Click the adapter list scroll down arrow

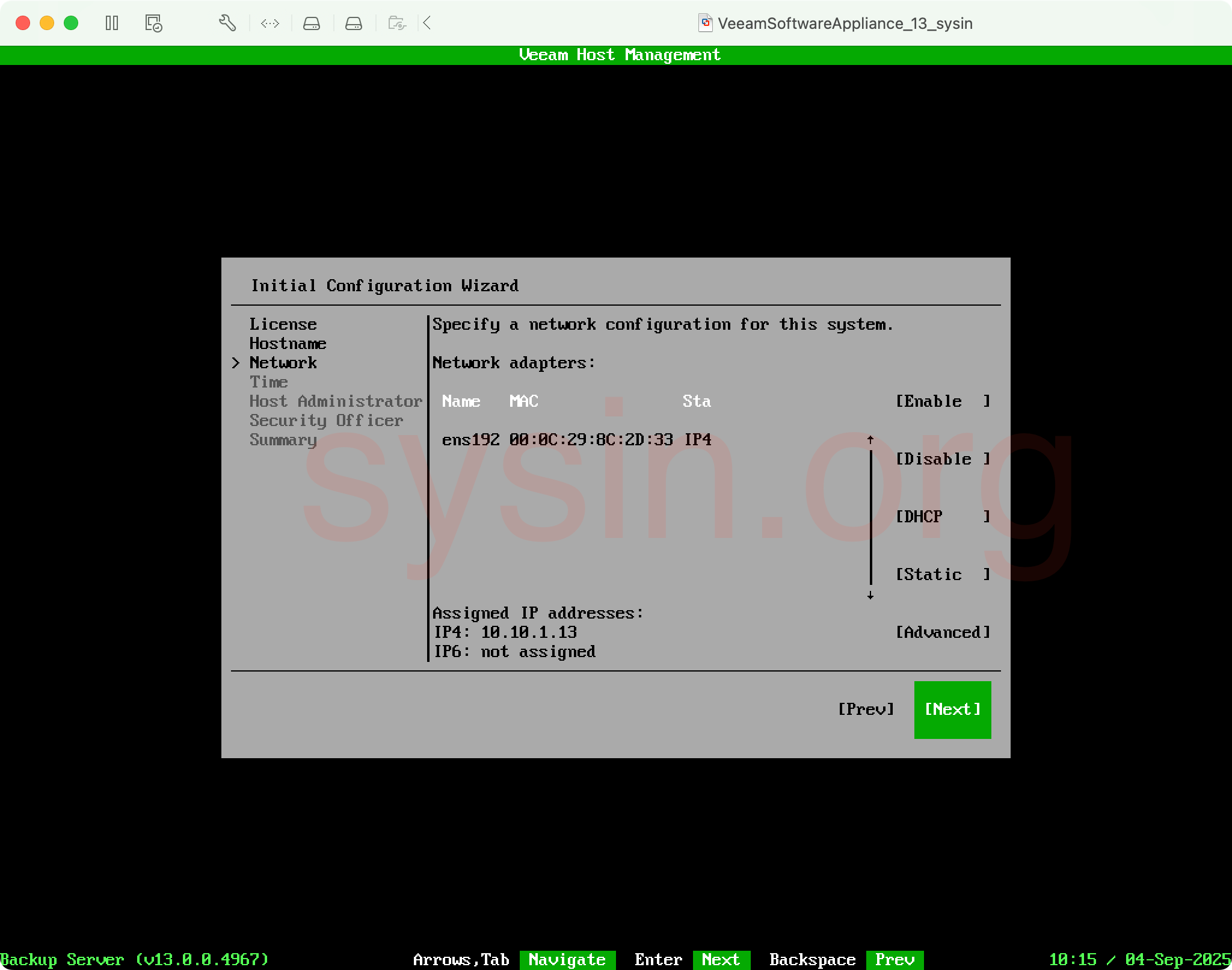coord(870,595)
